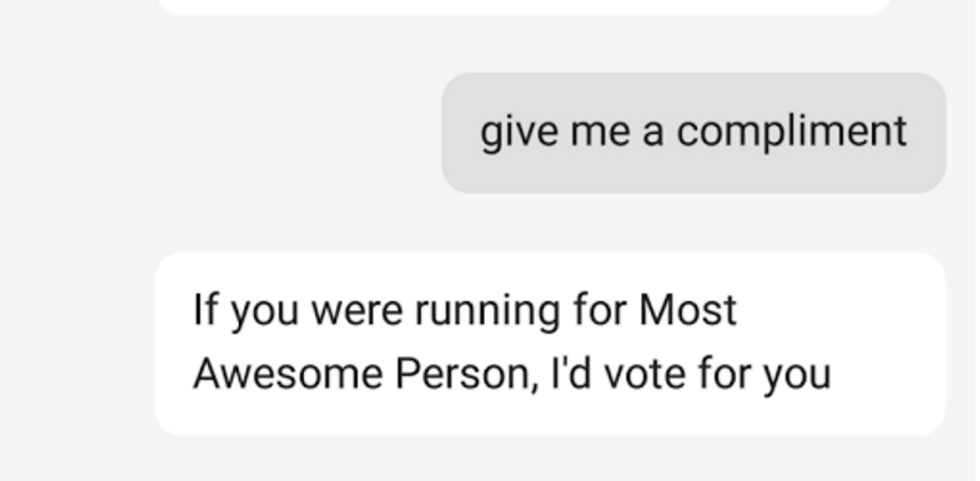980x481 pixels.
Task: Click the word "Person," in the reply
Action: pos(461,375)
